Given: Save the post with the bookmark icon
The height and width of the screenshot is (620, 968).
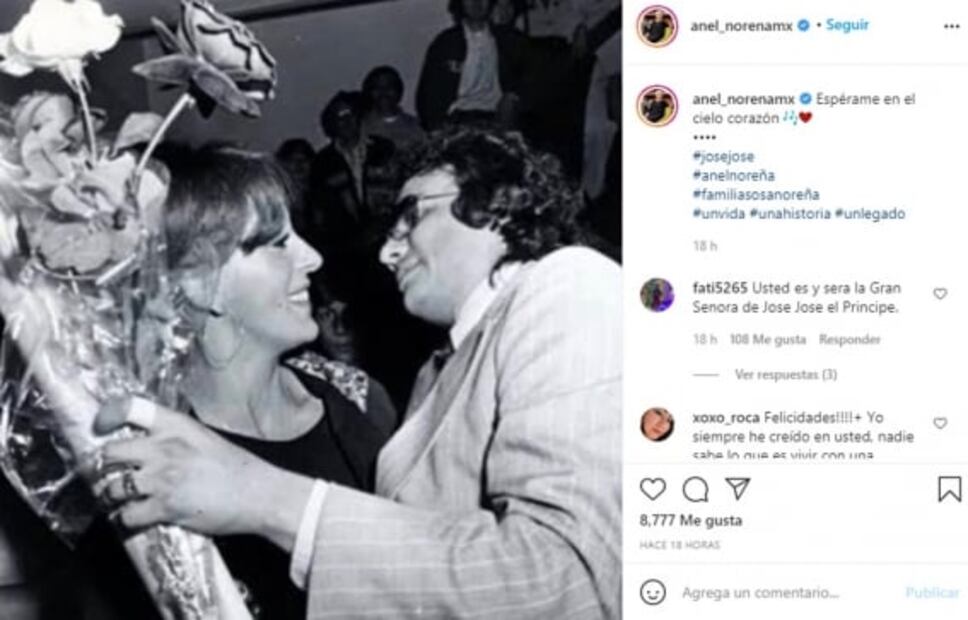Looking at the screenshot, I should pos(949,489).
